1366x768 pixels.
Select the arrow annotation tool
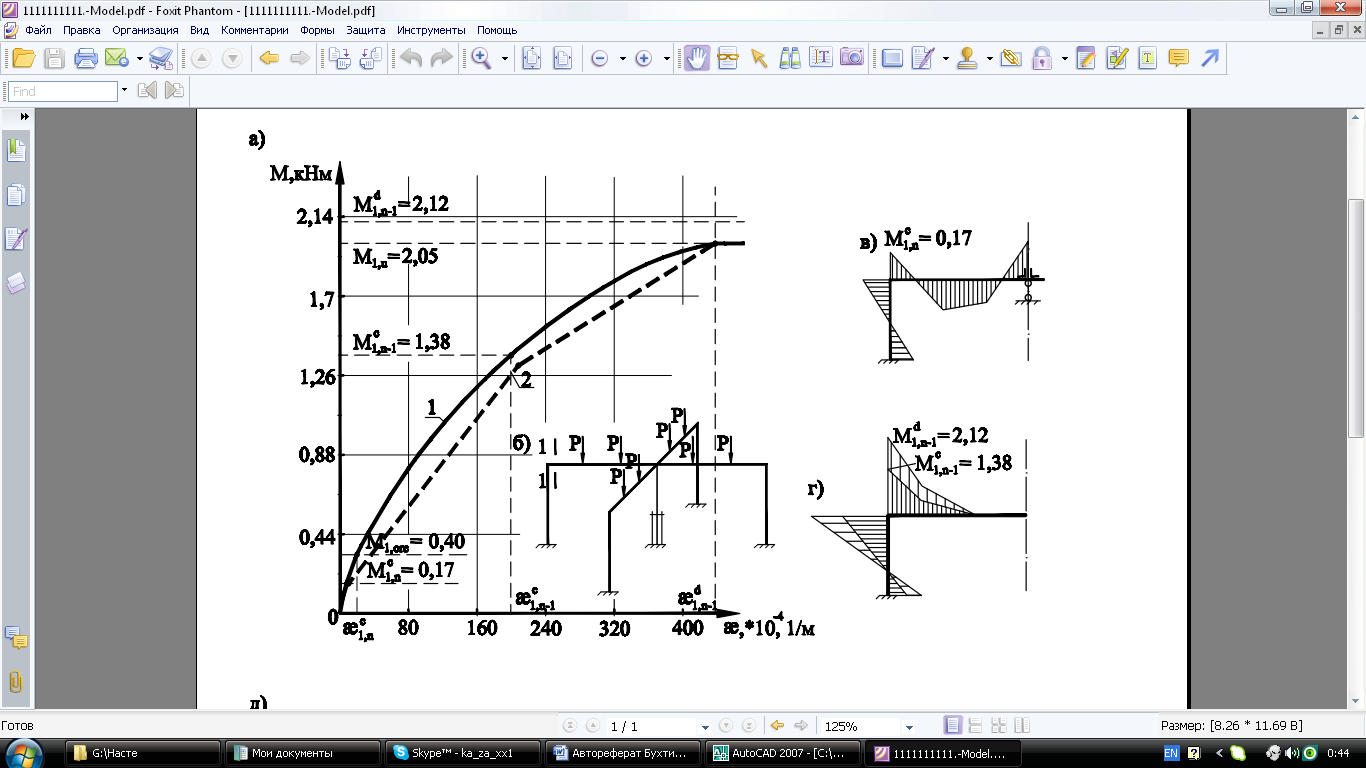click(x=1210, y=58)
